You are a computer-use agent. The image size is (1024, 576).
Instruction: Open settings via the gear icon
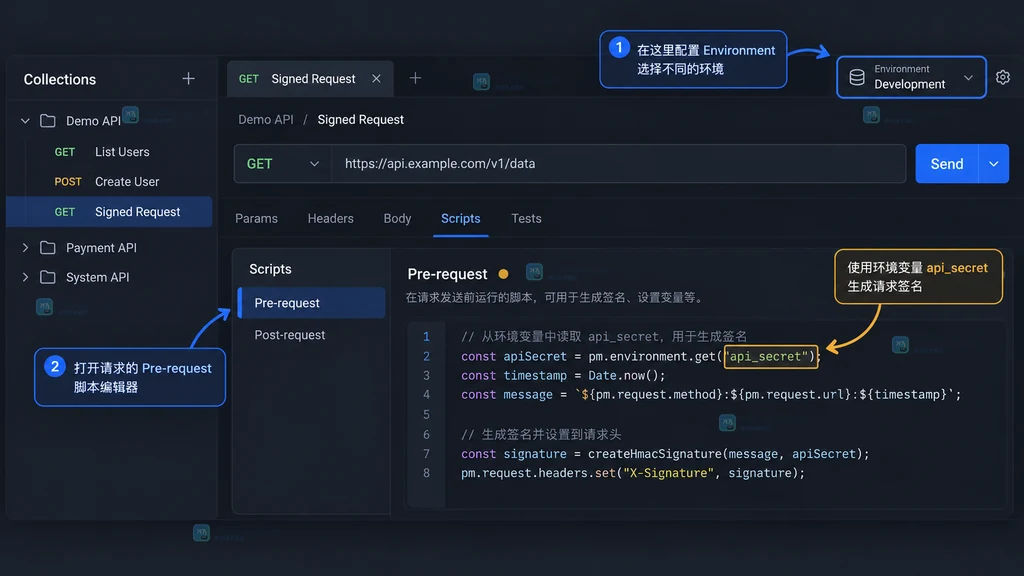pos(1002,77)
